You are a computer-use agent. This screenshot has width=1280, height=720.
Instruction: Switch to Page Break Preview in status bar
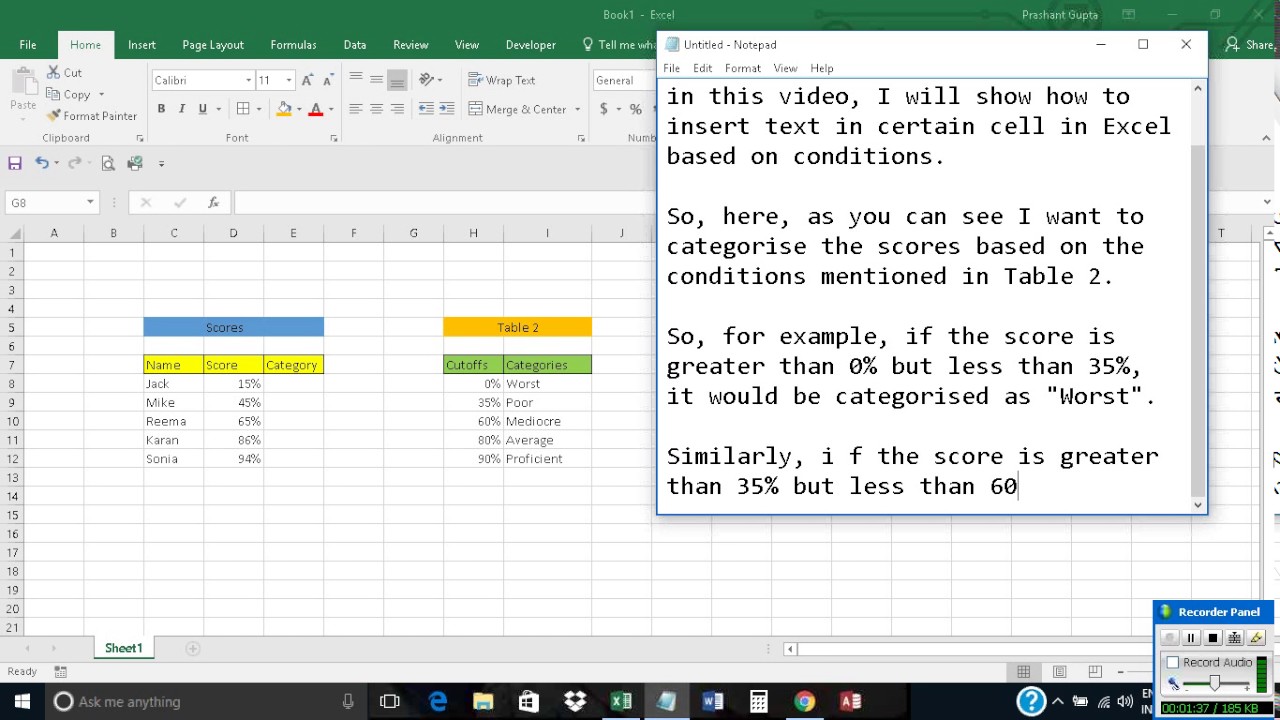coord(1095,672)
